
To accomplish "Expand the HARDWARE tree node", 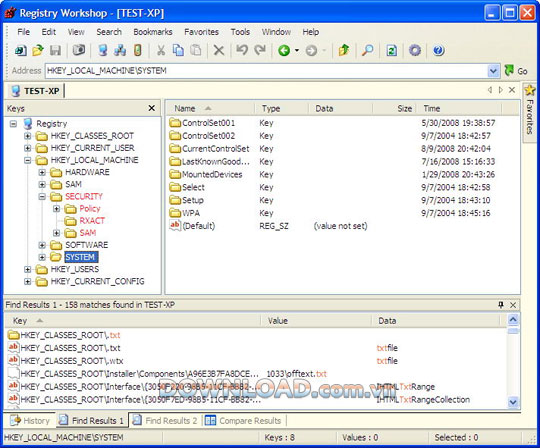I will point(42,172).
